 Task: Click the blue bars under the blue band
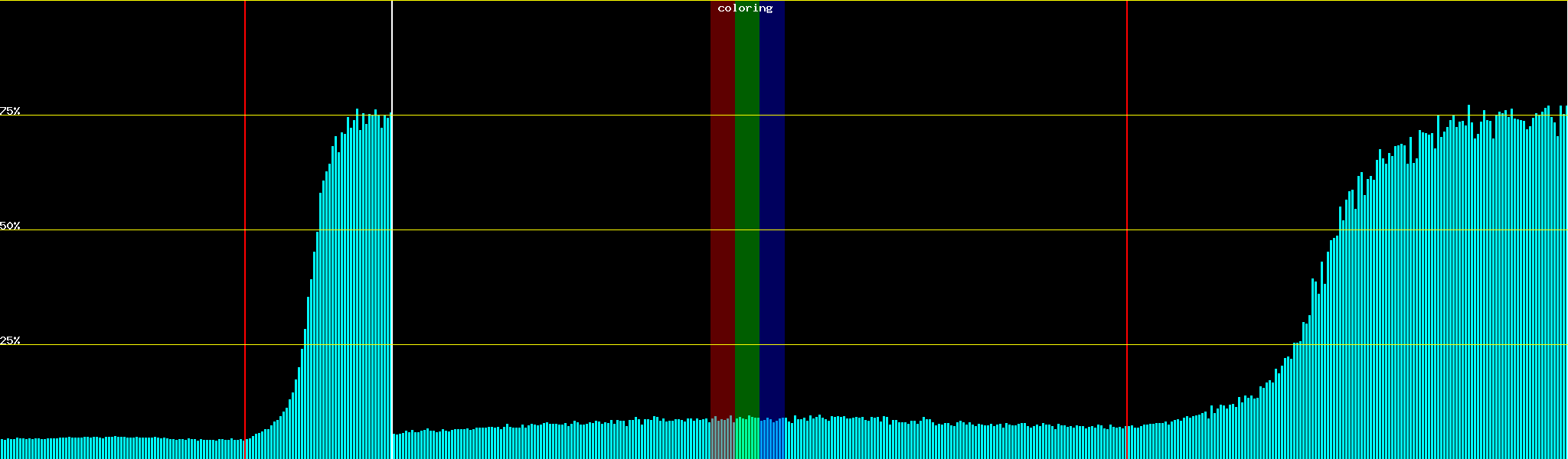tap(772, 440)
